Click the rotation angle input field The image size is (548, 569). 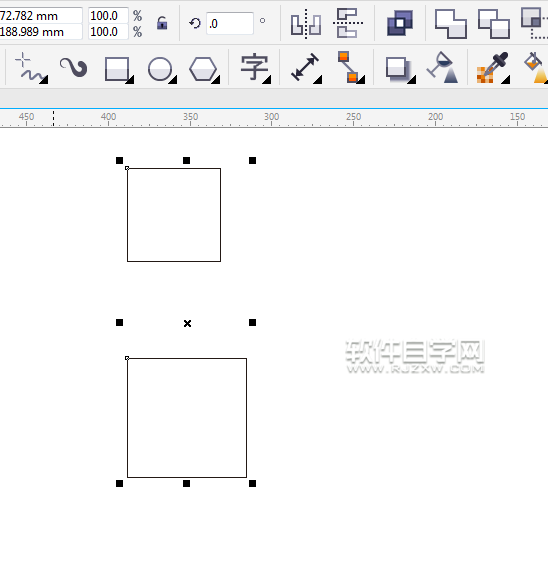coord(230,24)
